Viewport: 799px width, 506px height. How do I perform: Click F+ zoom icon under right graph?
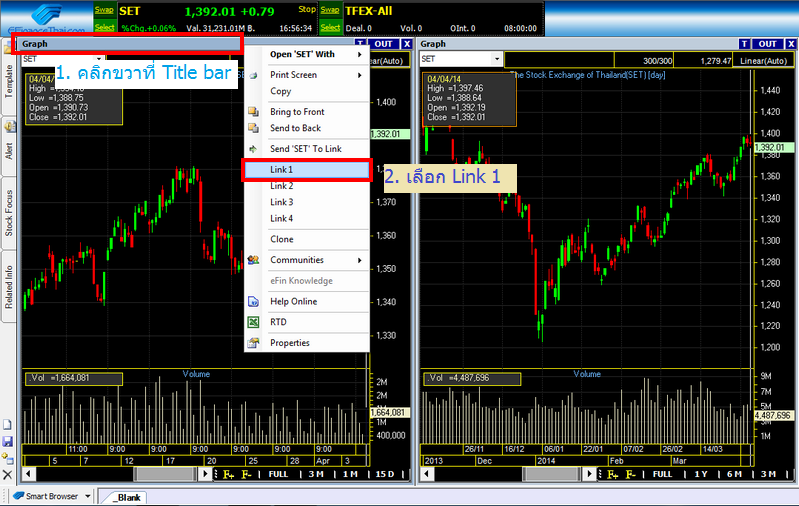point(612,474)
